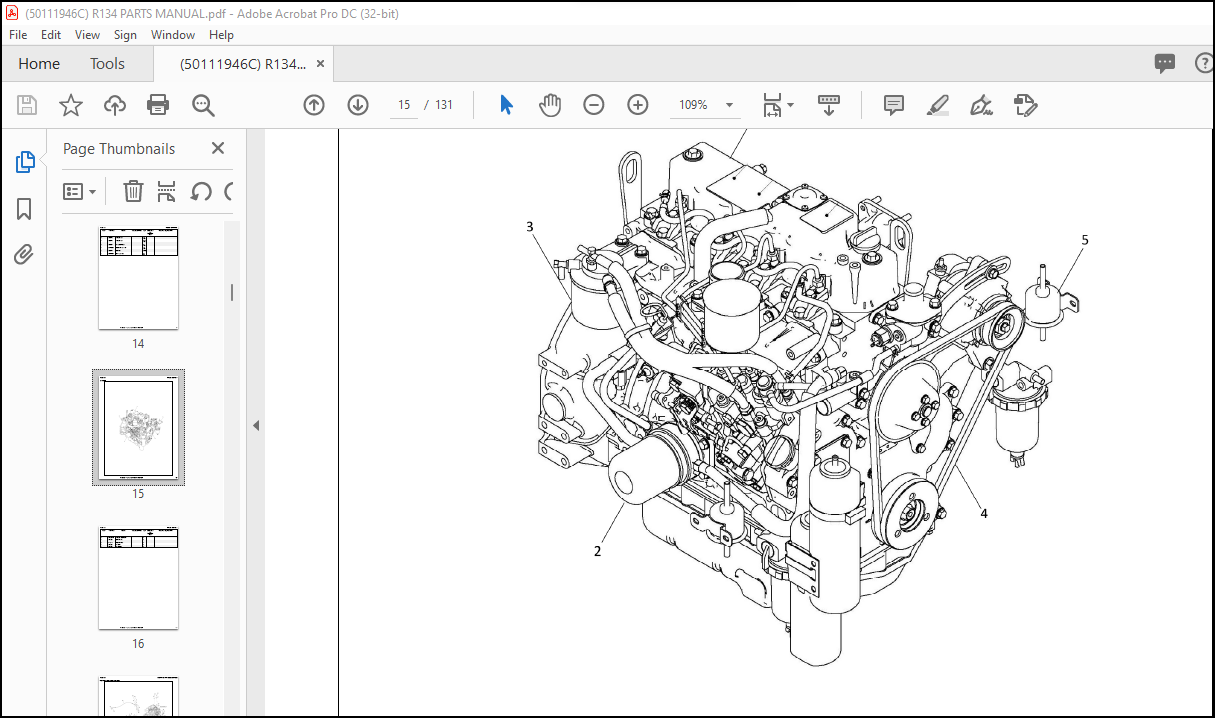The height and width of the screenshot is (718, 1215).
Task: Choose the Hand pan tool
Action: point(550,105)
